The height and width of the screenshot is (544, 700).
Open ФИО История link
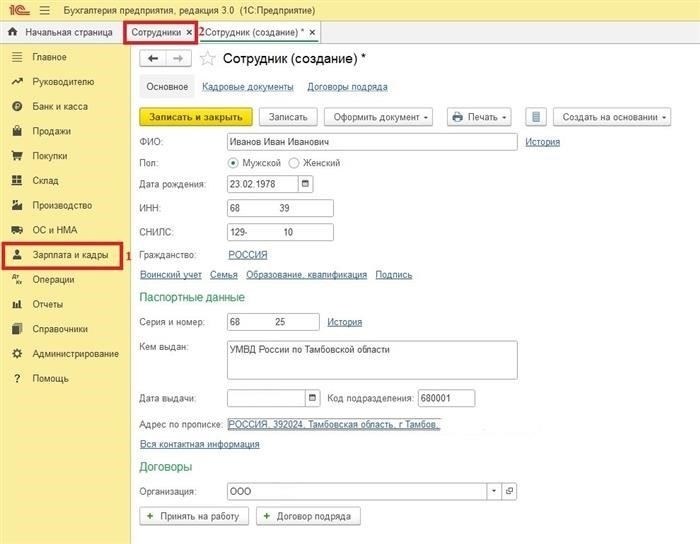(542, 142)
